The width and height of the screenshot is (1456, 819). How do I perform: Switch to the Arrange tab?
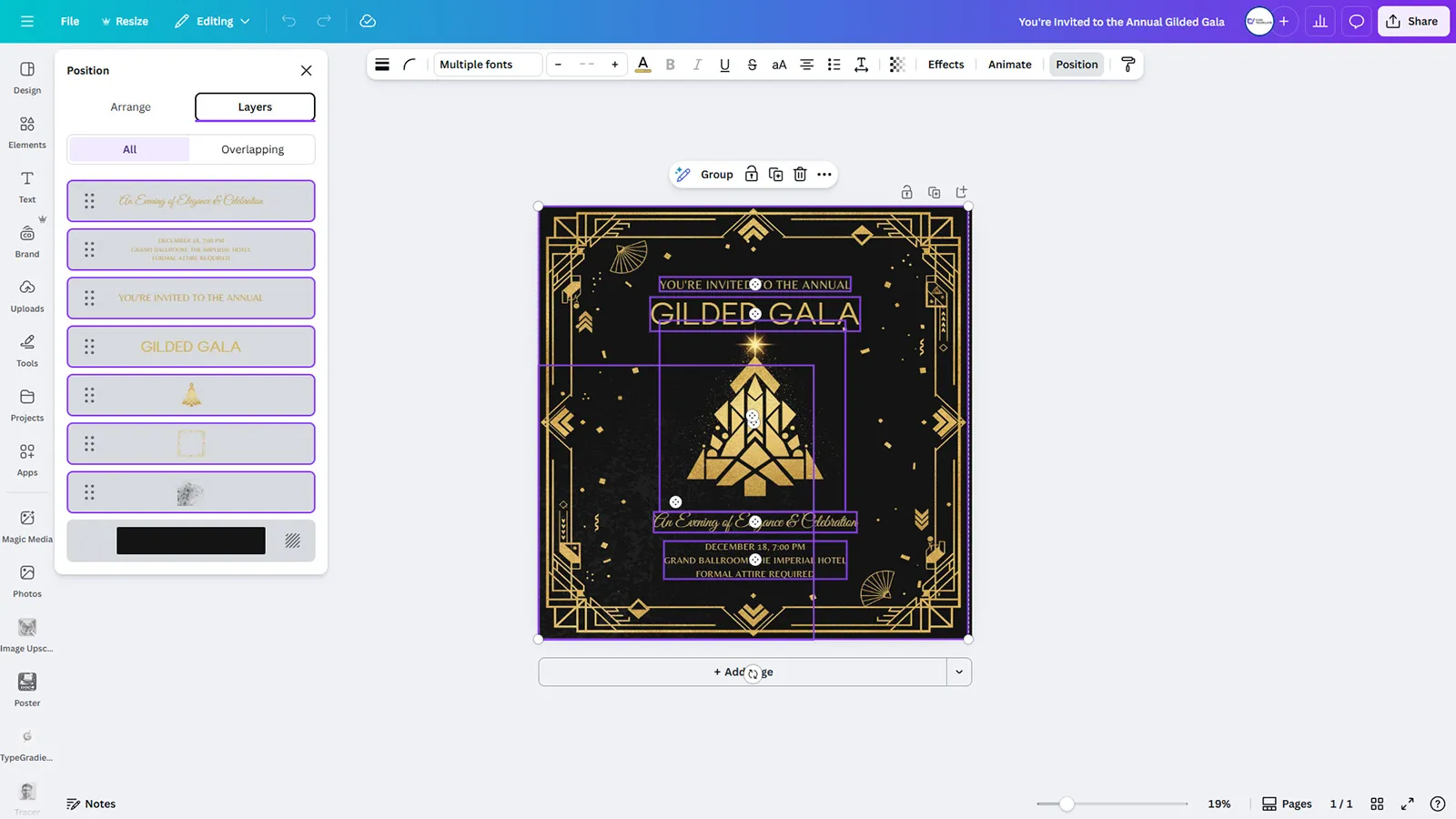tap(130, 107)
